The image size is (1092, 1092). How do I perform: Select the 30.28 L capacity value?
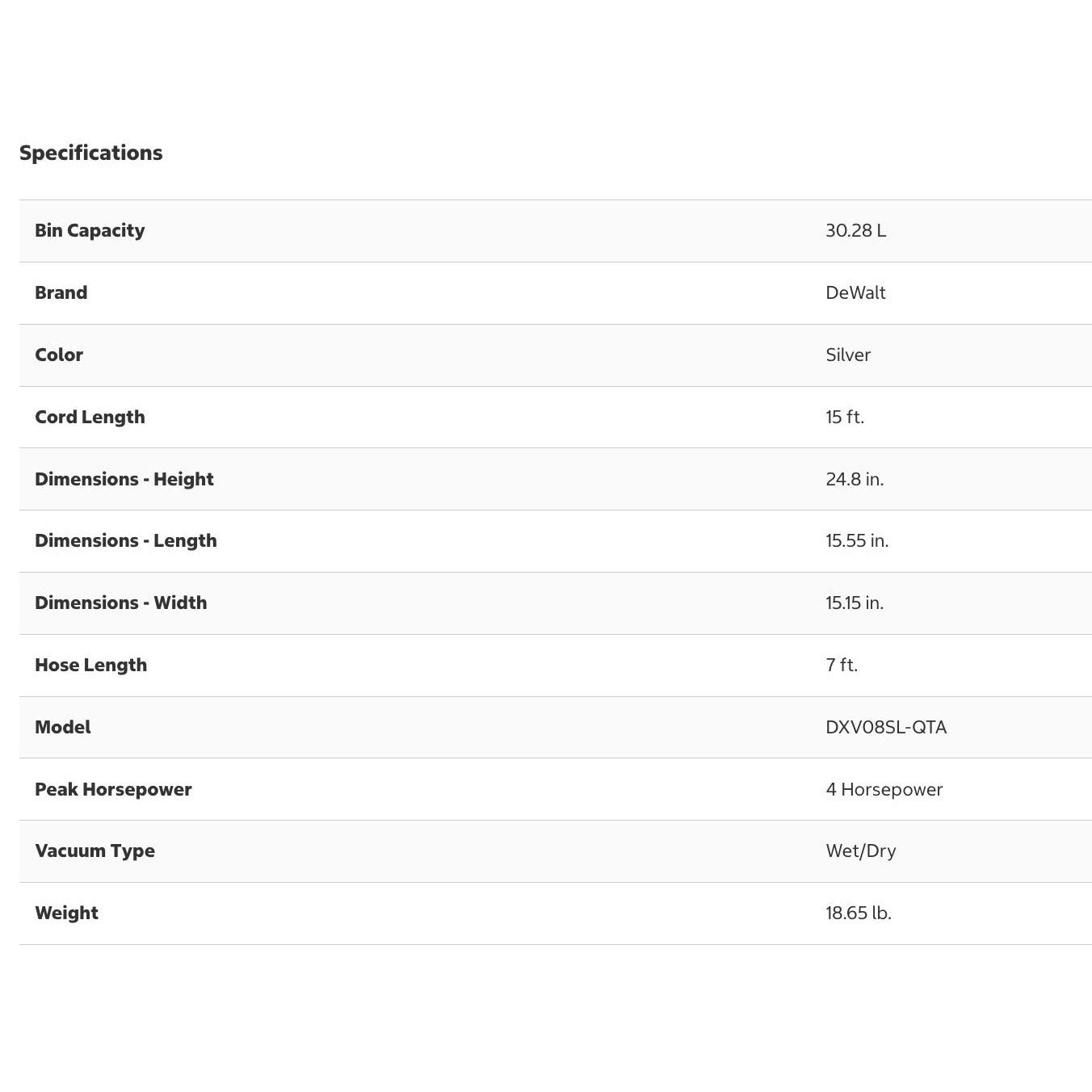pos(855,230)
